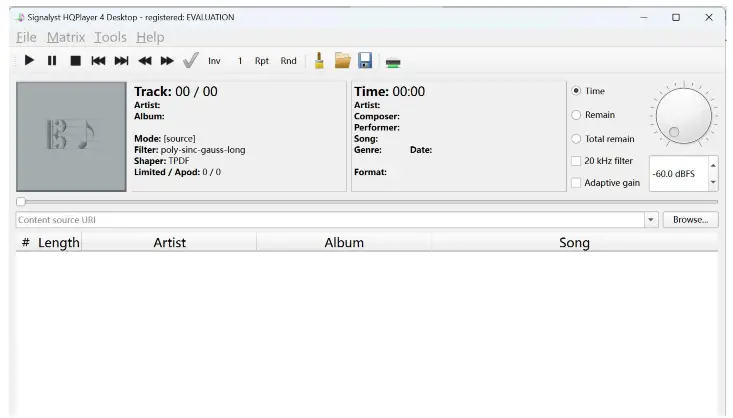
Task: Toggle the '1' single-track toolbar button
Action: click(240, 61)
